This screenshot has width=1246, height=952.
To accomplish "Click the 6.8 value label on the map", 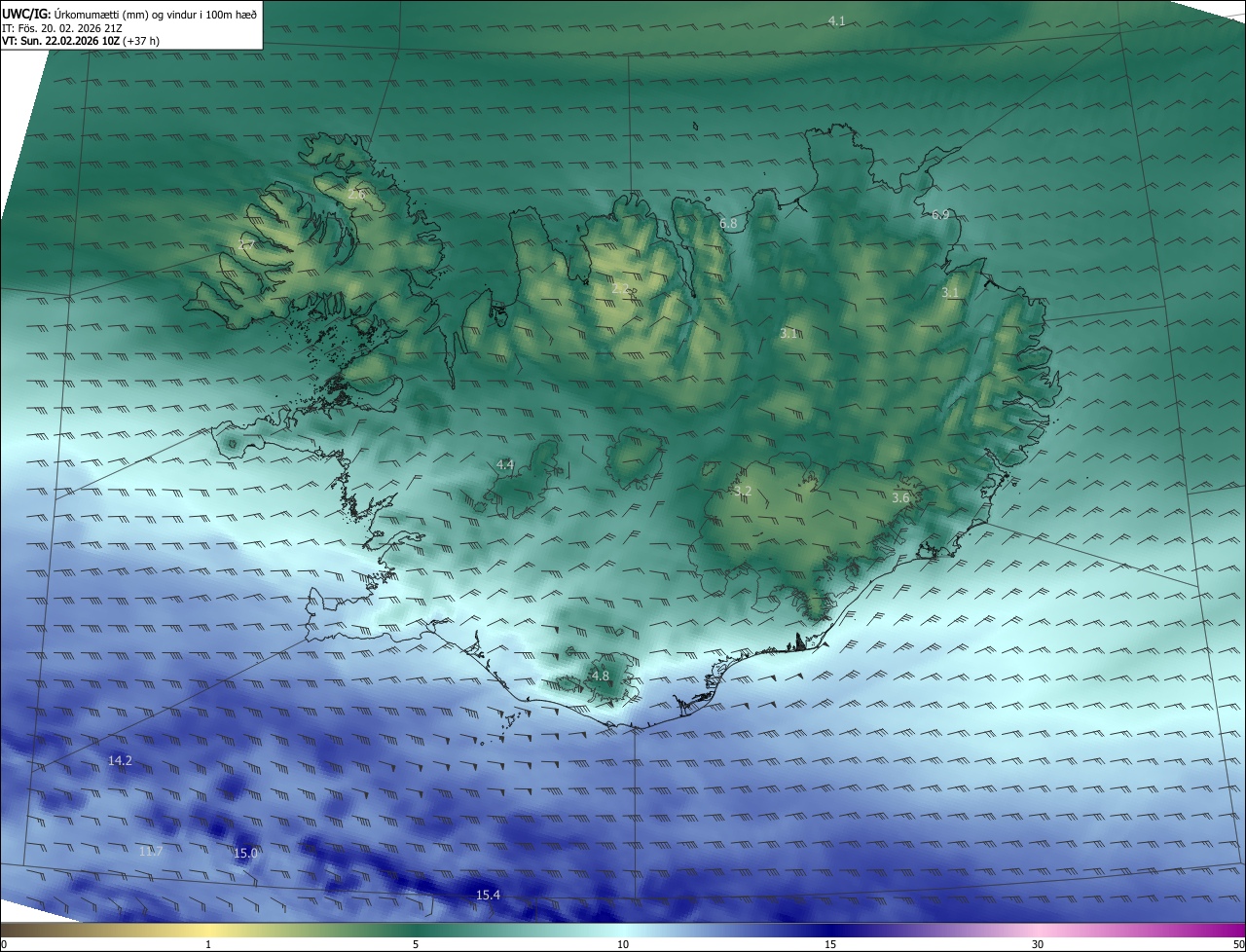I will coord(728,224).
